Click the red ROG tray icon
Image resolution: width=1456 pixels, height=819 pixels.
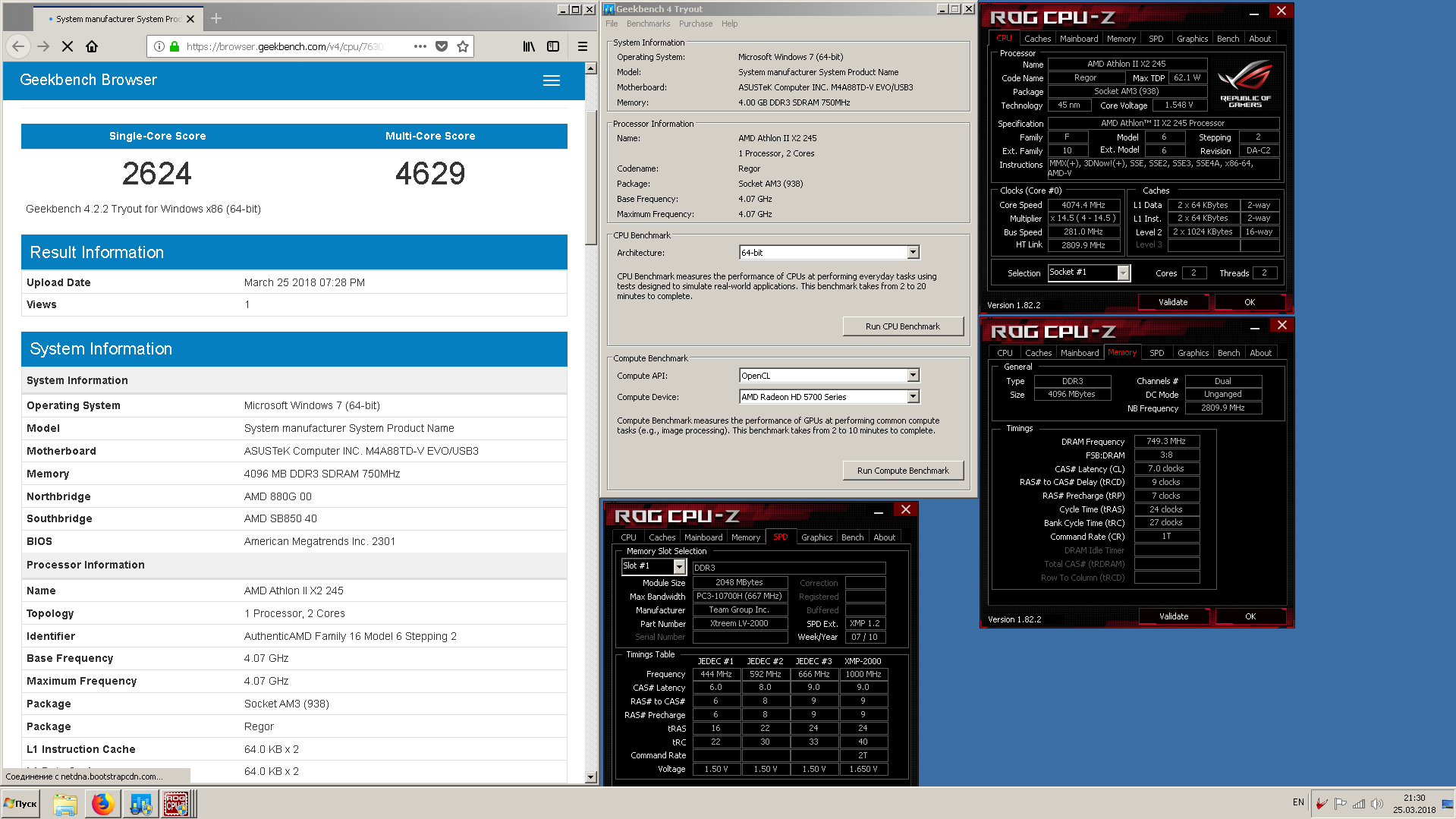tap(1322, 804)
